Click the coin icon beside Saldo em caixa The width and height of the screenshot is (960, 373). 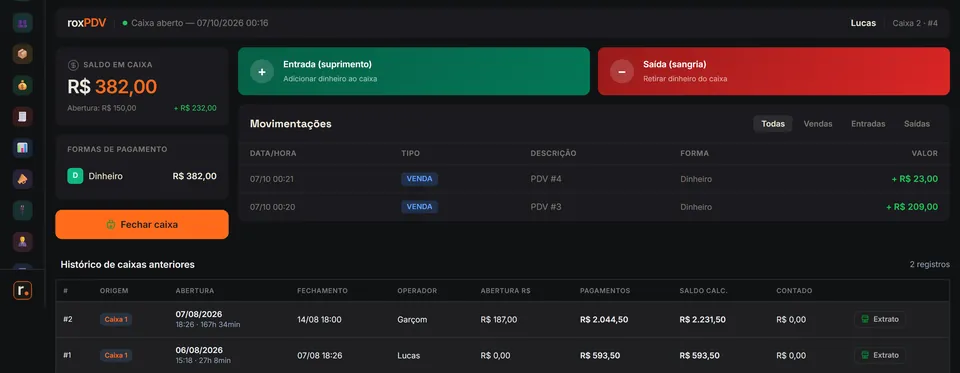pos(73,64)
